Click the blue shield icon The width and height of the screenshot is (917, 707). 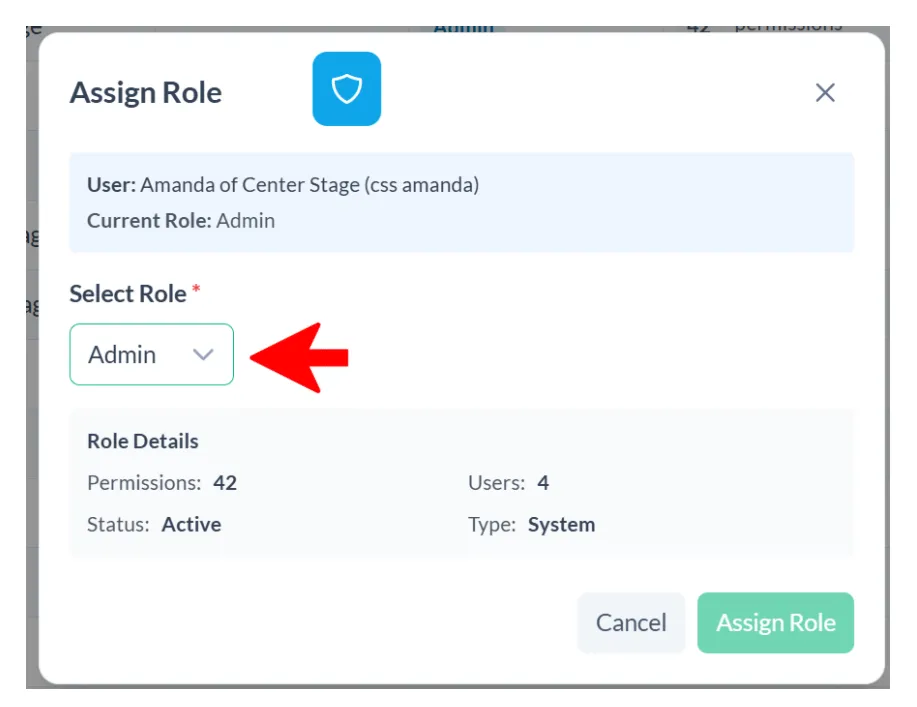click(346, 89)
